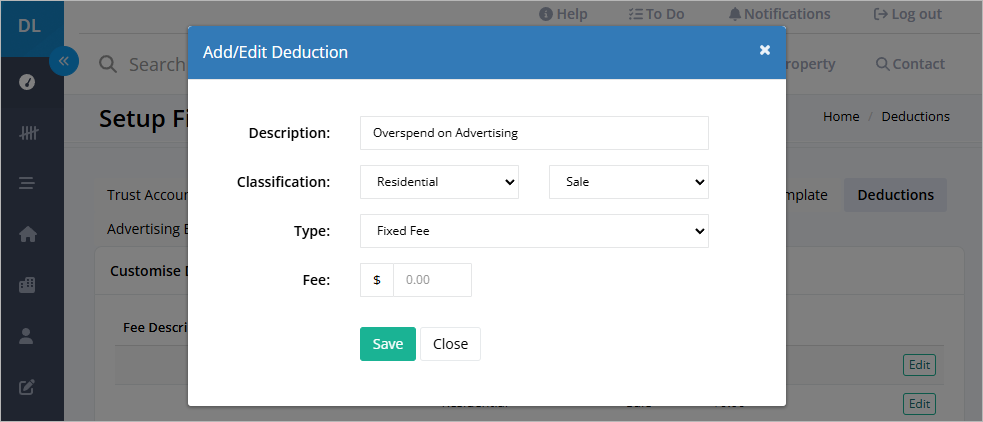Click into the Fee amount field

[432, 280]
